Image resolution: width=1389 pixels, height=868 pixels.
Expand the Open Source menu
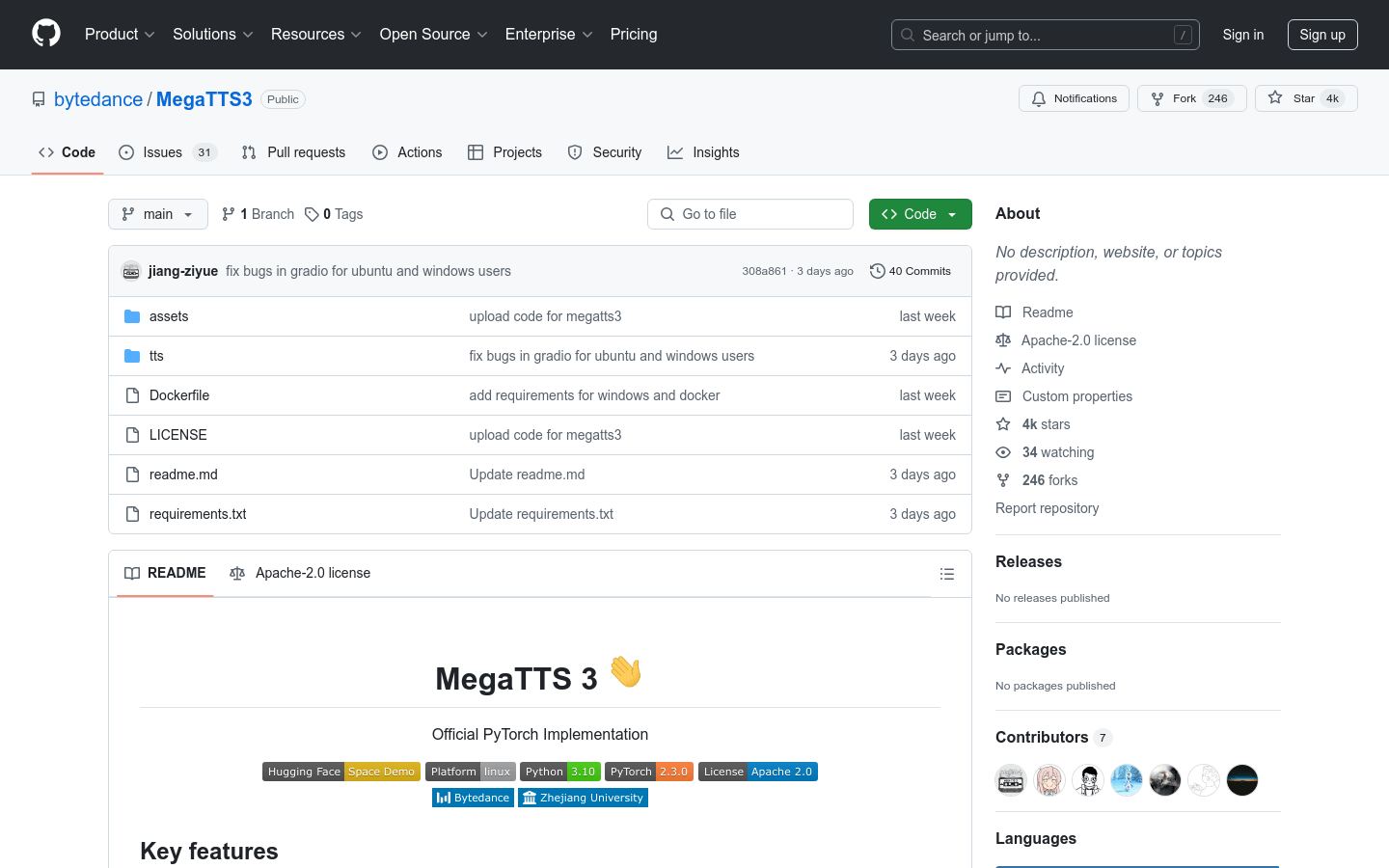tap(434, 34)
